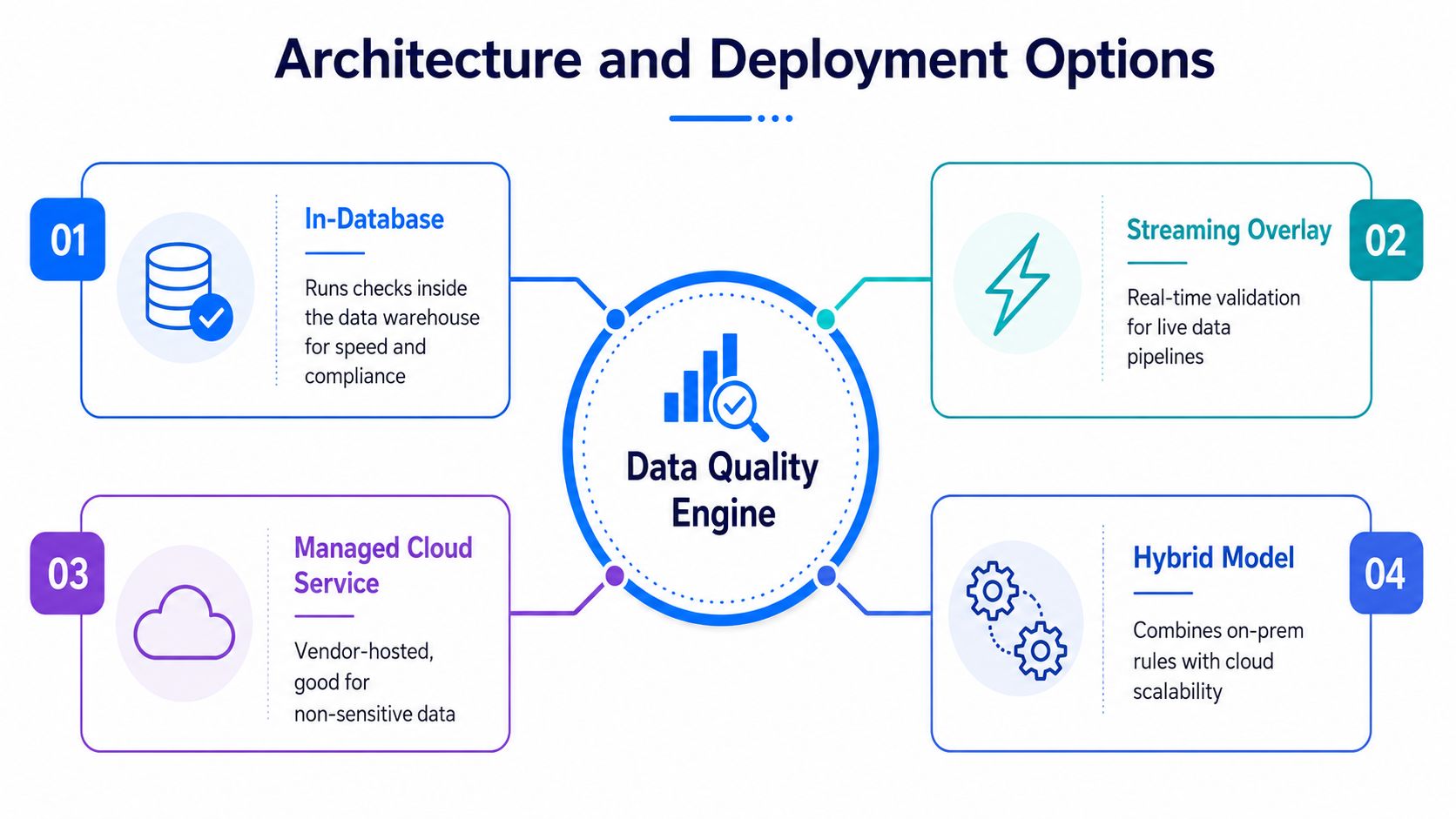The image size is (1456, 819).
Task: Click the database with checkmark icon
Action: [188, 291]
